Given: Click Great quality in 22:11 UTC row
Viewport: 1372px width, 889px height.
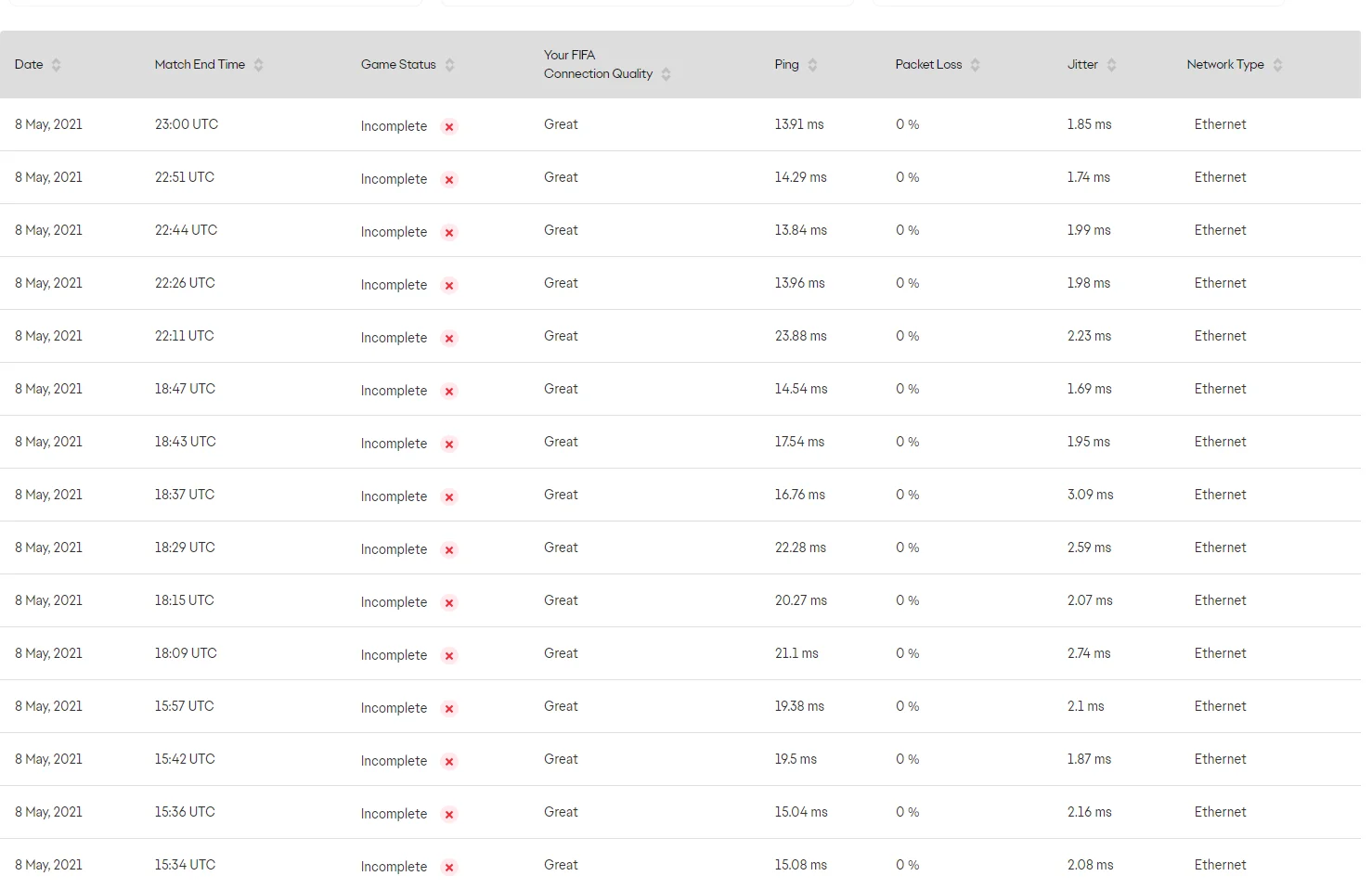Looking at the screenshot, I should click(561, 336).
